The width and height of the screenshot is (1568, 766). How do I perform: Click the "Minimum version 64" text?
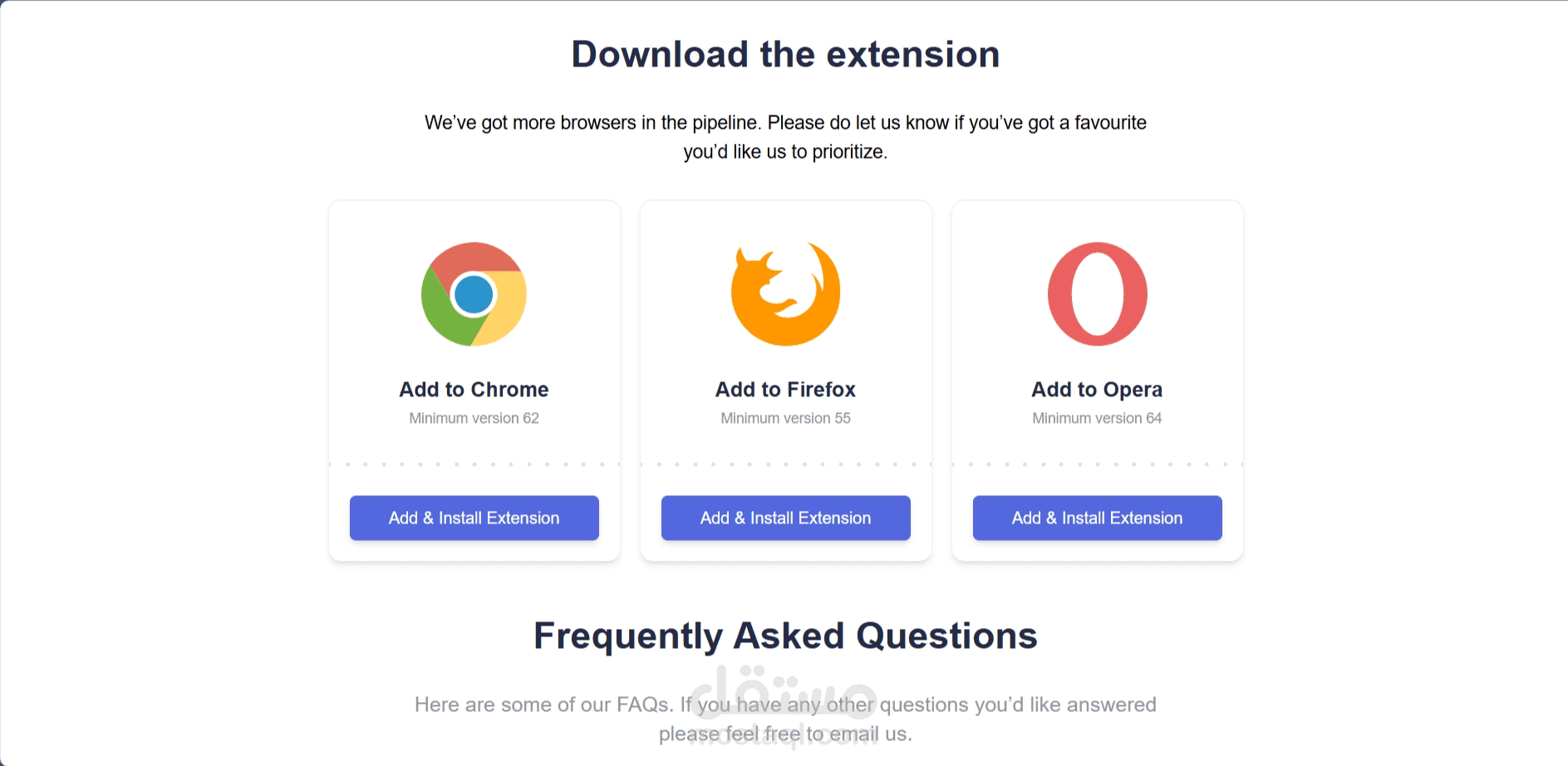click(x=1097, y=418)
